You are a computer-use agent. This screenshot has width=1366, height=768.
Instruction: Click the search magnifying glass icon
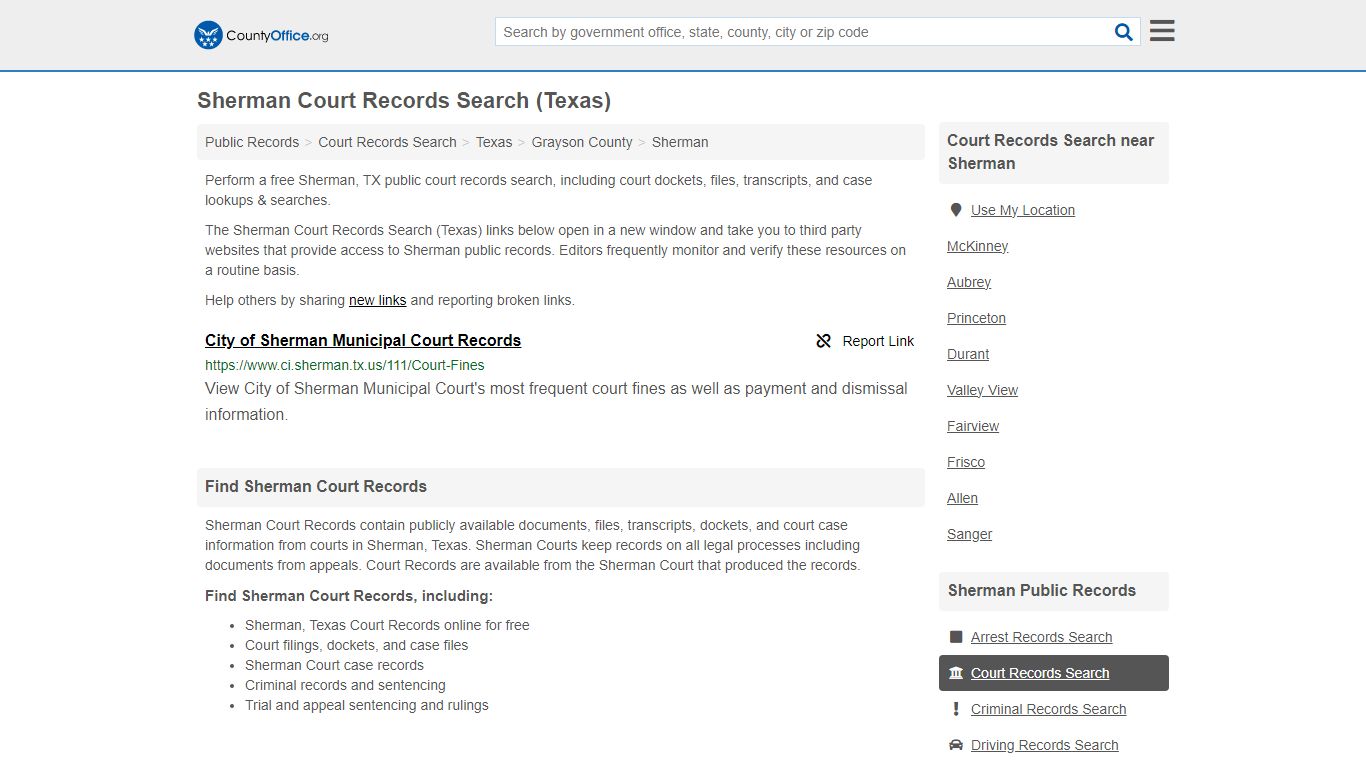click(x=1123, y=31)
